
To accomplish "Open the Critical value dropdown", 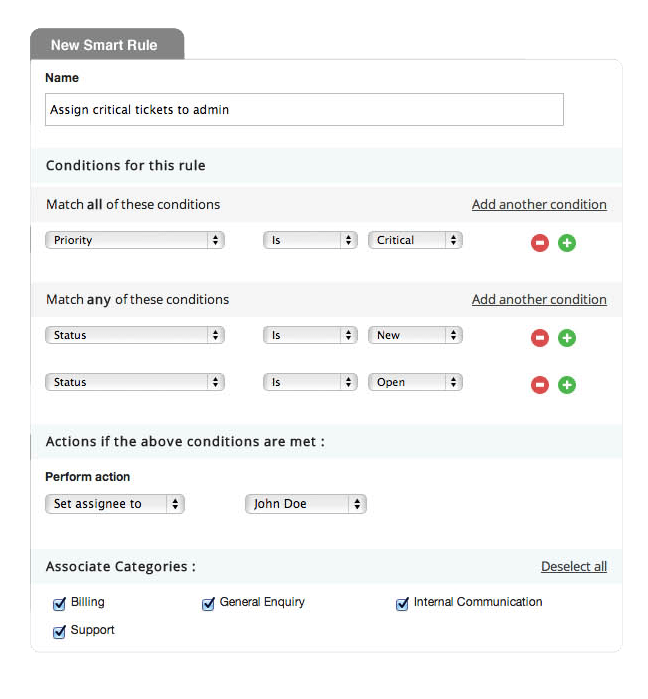I will click(x=415, y=240).
